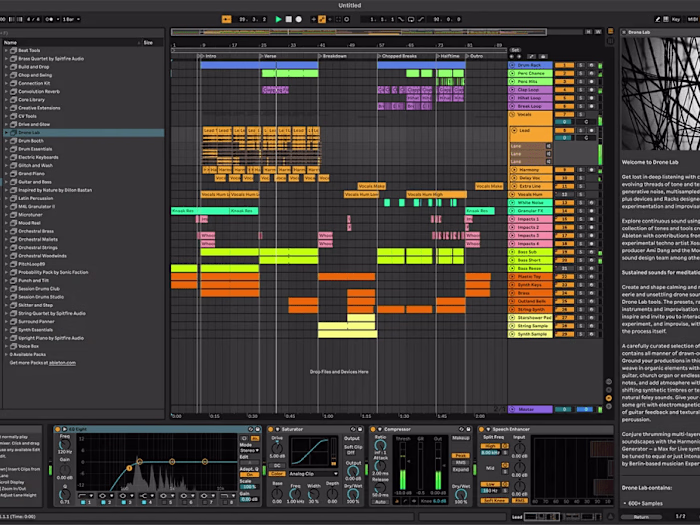Toggle EQ Eight Adaptive Q On button
Screen dimensions: 700x525
pyautogui.click(x=250, y=475)
